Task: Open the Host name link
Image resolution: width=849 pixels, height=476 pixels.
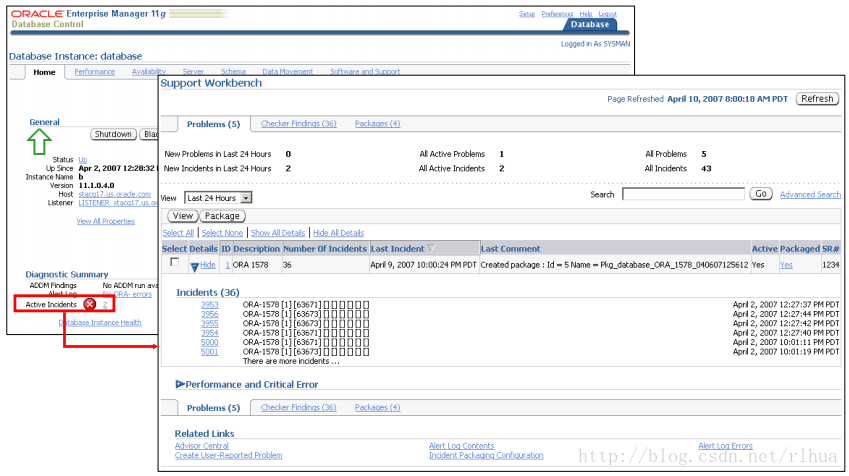Action: coord(115,194)
